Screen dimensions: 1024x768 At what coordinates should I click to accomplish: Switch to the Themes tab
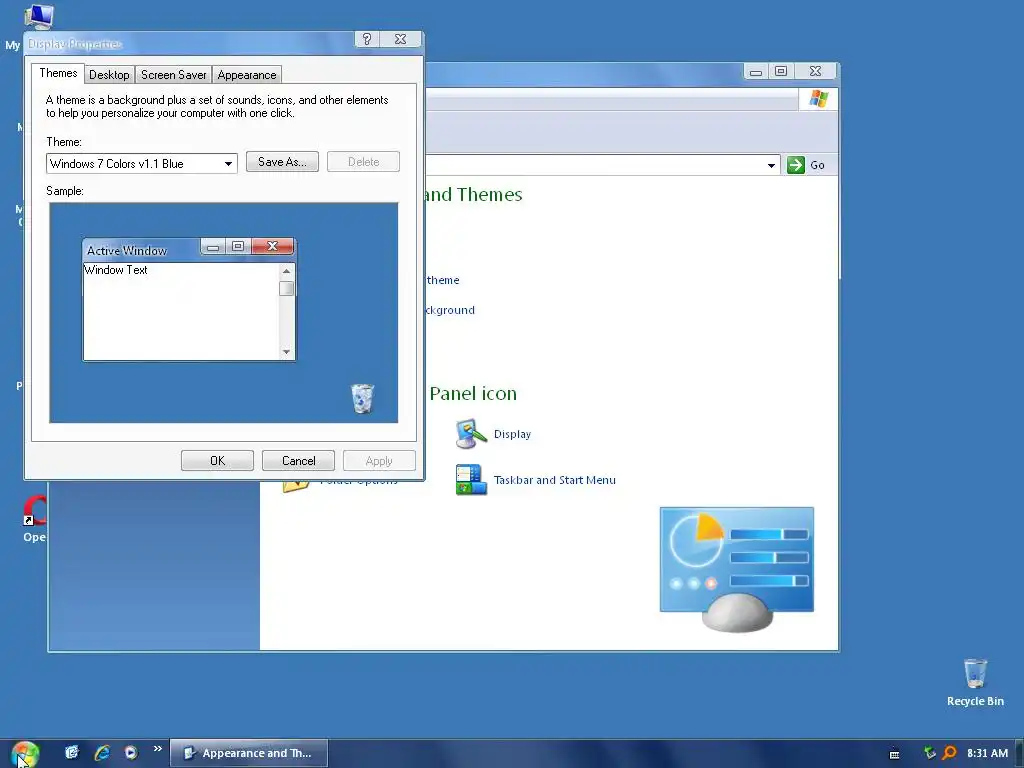pos(58,73)
